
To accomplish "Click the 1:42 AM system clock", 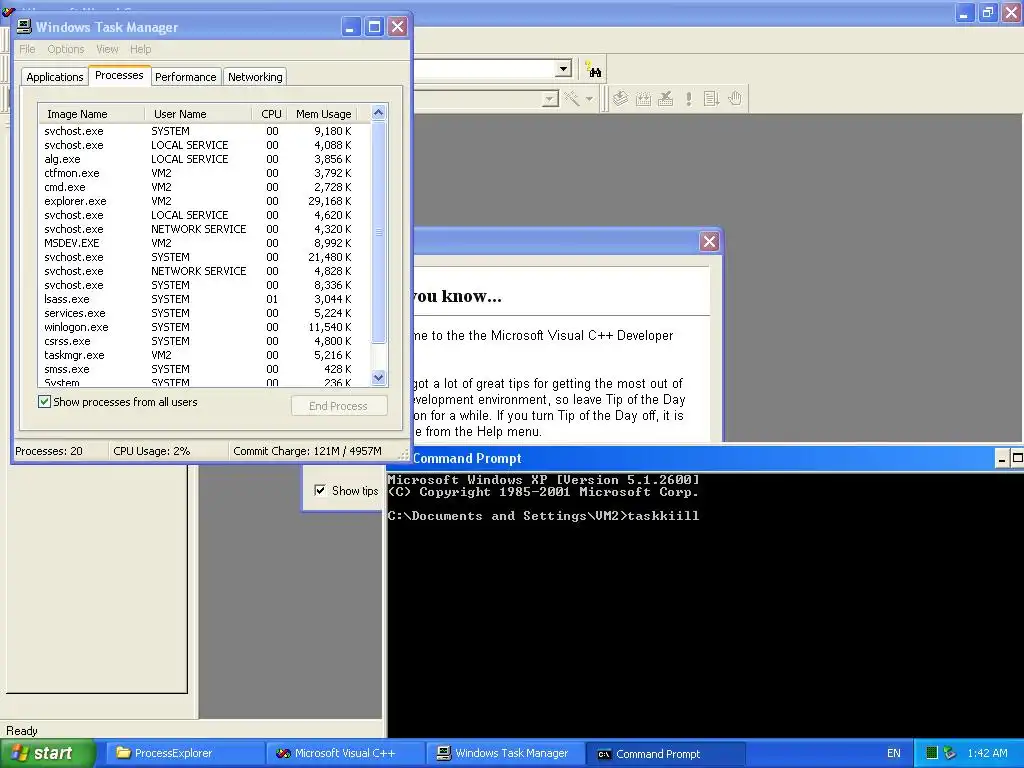I will point(987,753).
